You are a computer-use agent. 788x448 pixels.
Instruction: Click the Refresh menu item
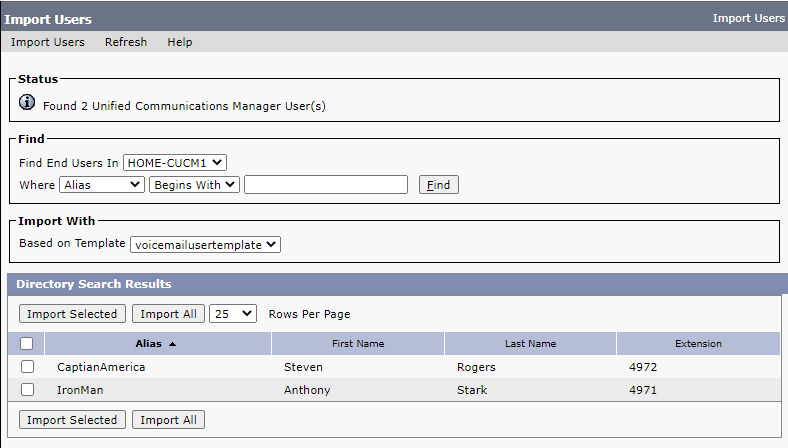(x=126, y=42)
